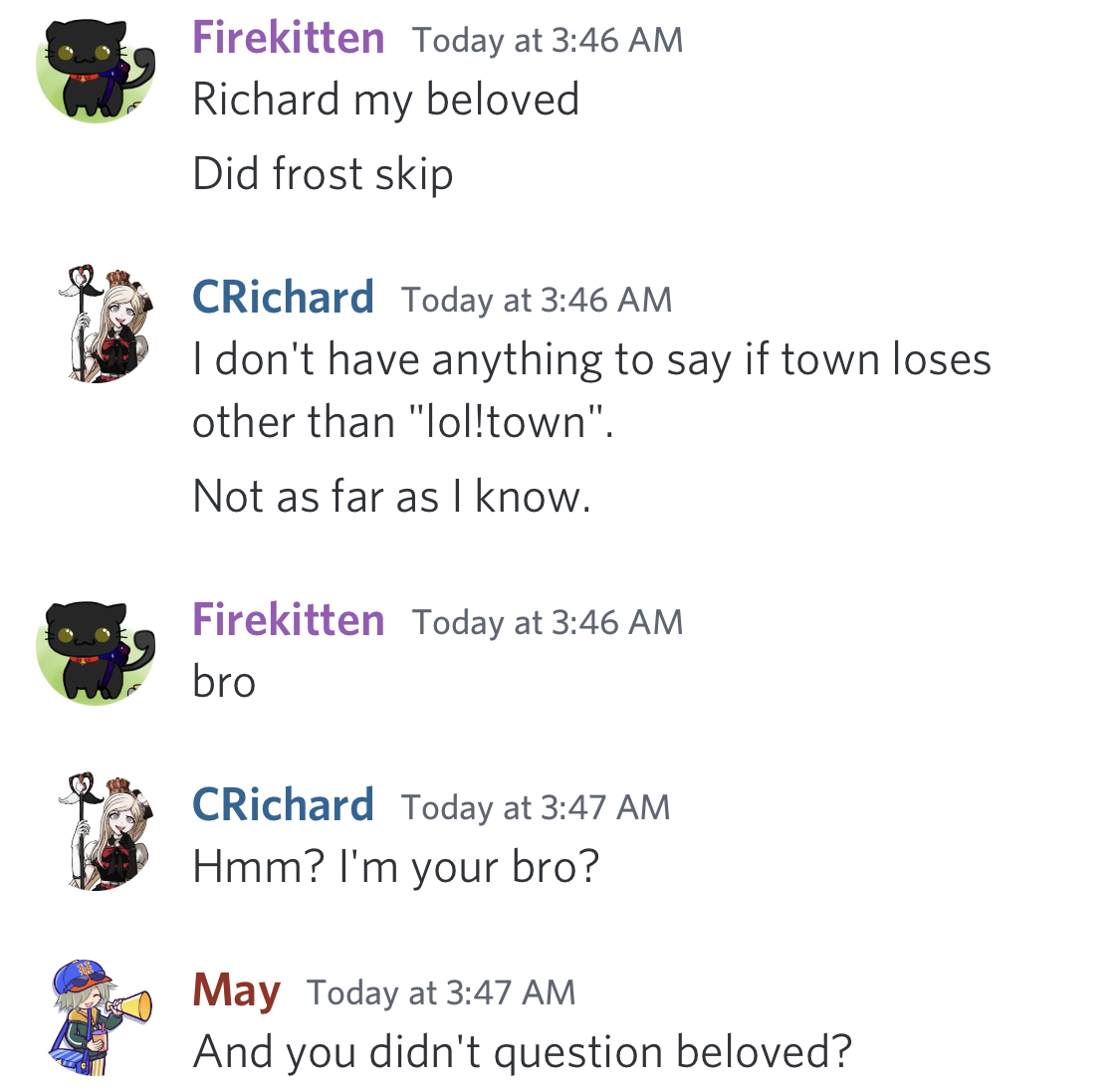Open Firekitten avatar next to 'bro'

pos(96,651)
